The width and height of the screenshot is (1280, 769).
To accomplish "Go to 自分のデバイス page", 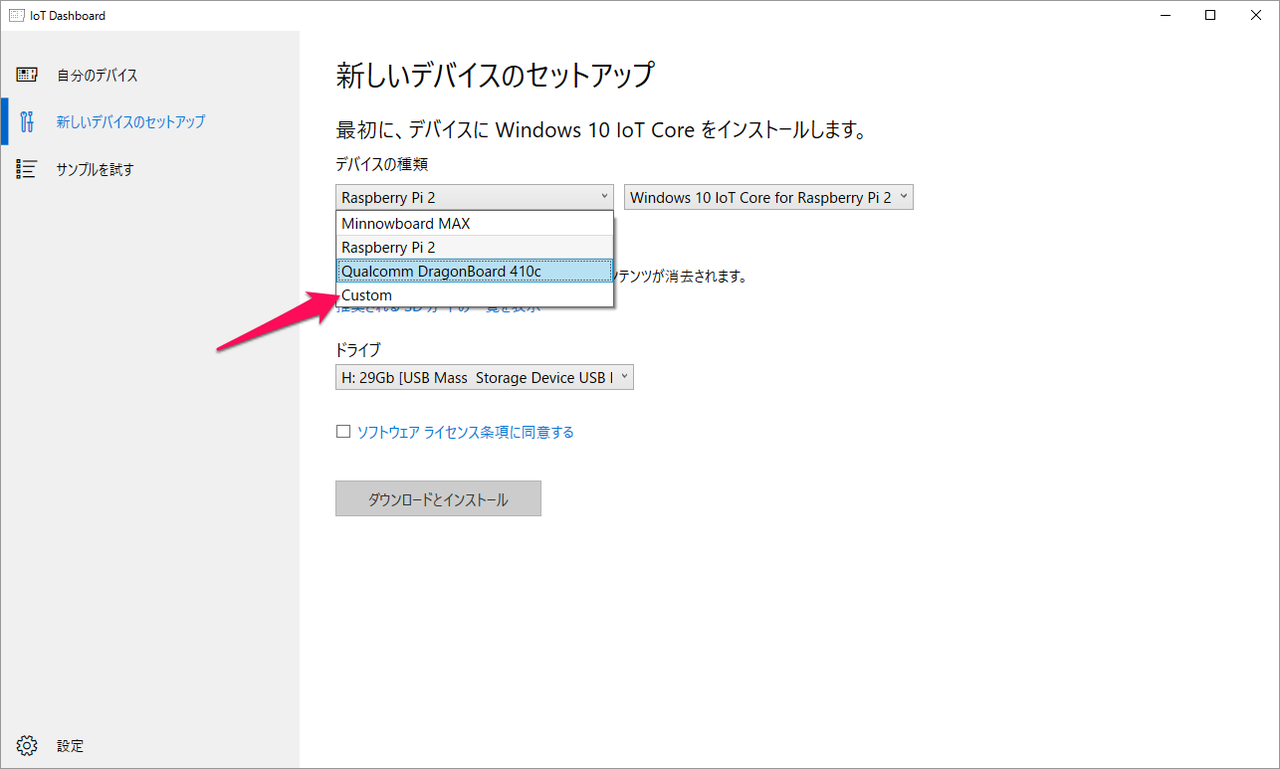I will (x=97, y=75).
